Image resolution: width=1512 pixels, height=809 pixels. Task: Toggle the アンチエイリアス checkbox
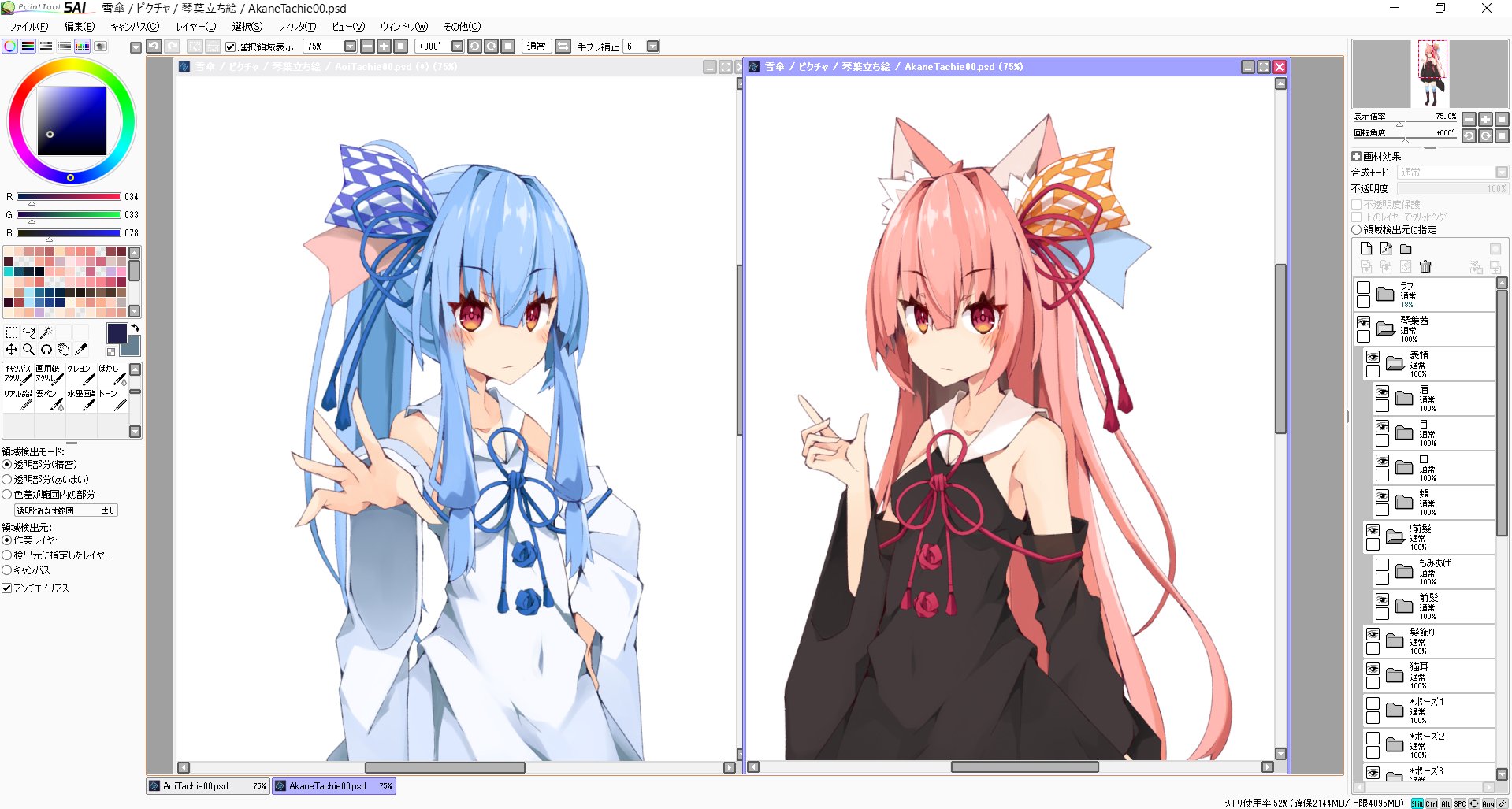[7, 588]
